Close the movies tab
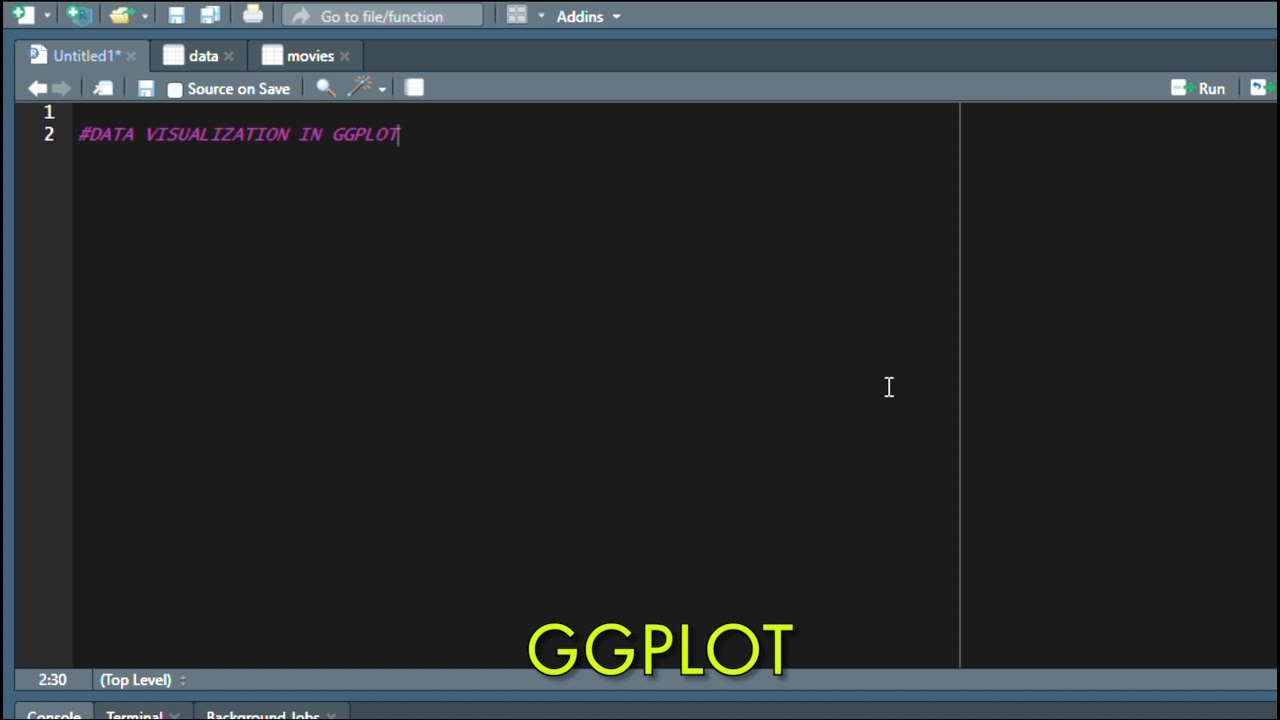This screenshot has width=1280, height=720. 345,56
